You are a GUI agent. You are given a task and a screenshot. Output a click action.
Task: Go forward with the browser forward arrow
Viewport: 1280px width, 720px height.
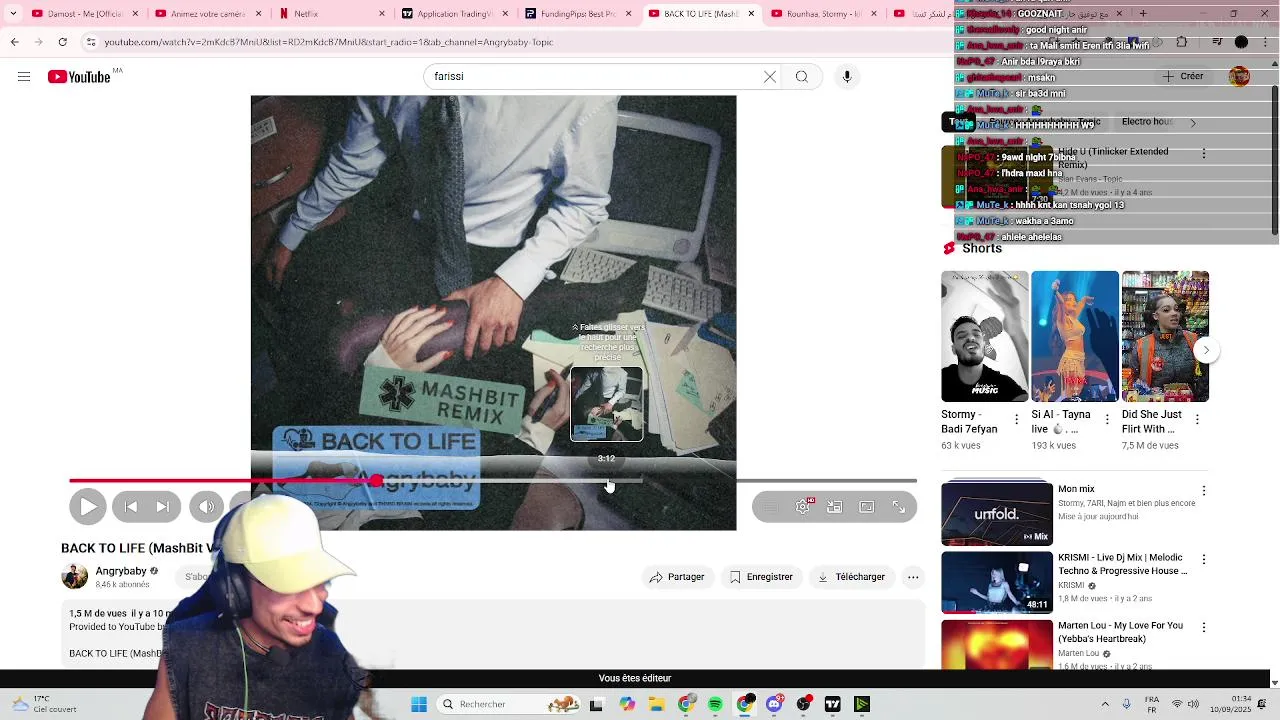coord(38,42)
